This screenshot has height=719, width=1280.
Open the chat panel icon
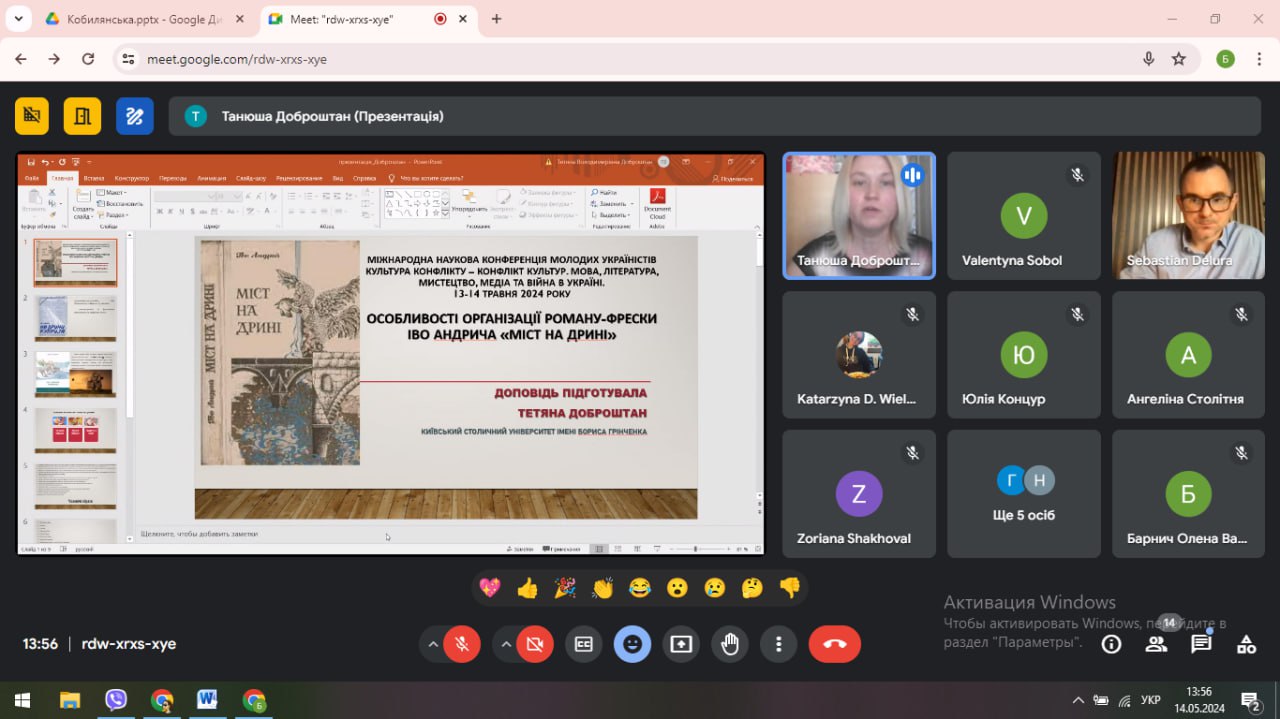pos(1201,644)
